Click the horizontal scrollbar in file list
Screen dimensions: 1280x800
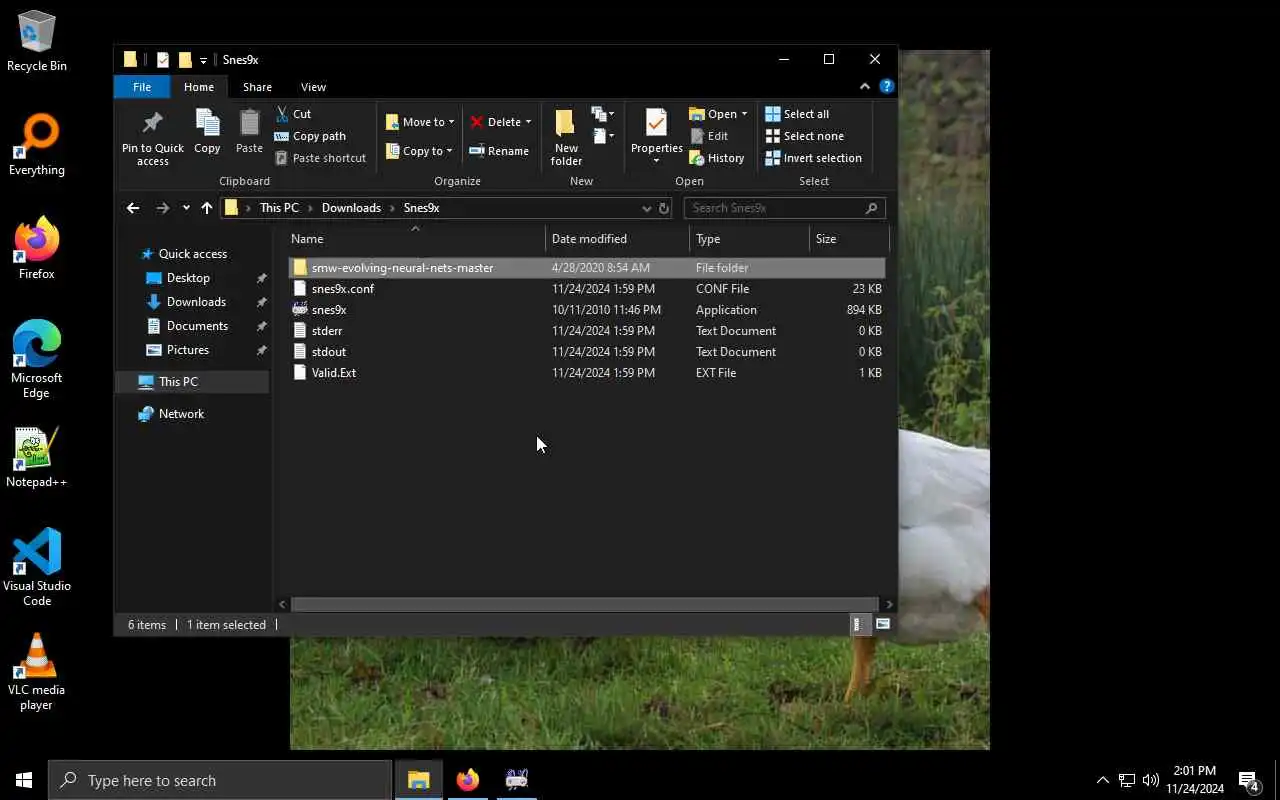click(584, 604)
